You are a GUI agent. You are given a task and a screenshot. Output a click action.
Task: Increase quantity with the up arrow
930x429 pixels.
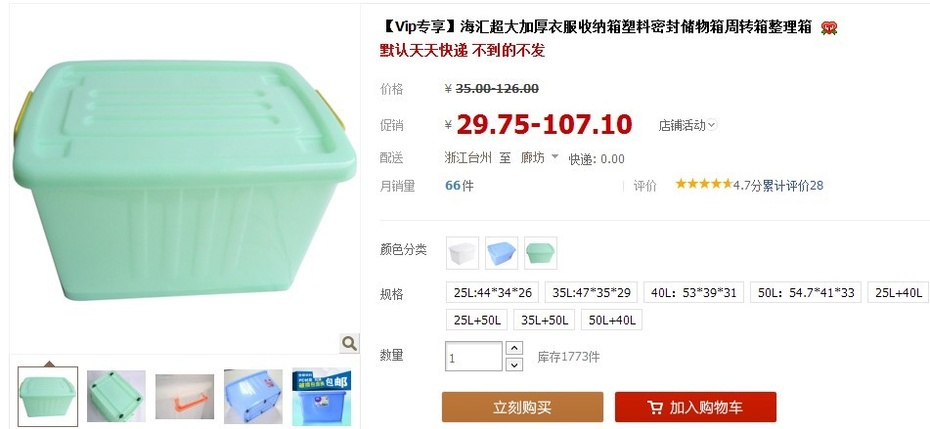(514, 348)
